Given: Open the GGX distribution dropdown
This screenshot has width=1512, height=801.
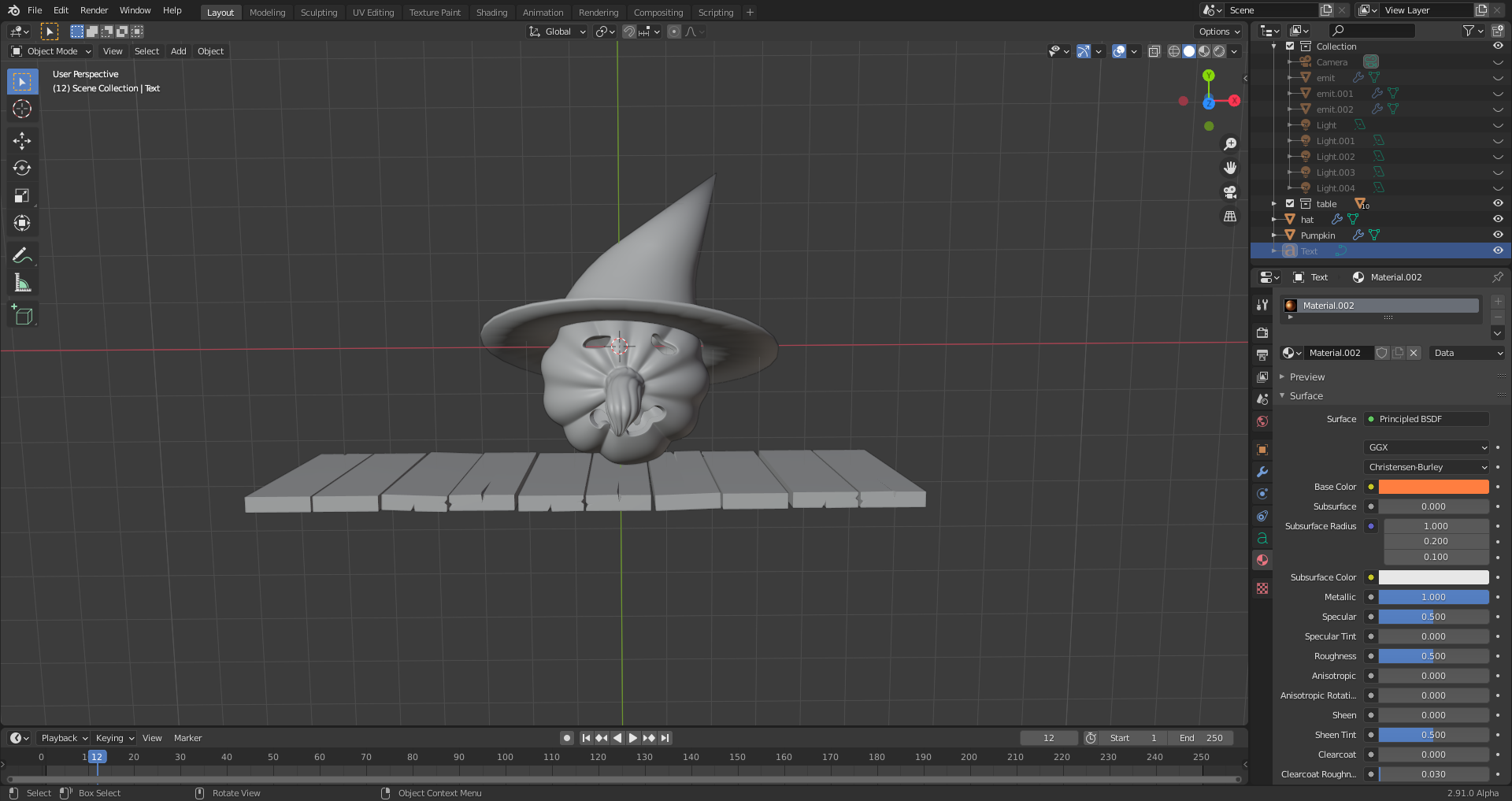Looking at the screenshot, I should pyautogui.click(x=1427, y=447).
